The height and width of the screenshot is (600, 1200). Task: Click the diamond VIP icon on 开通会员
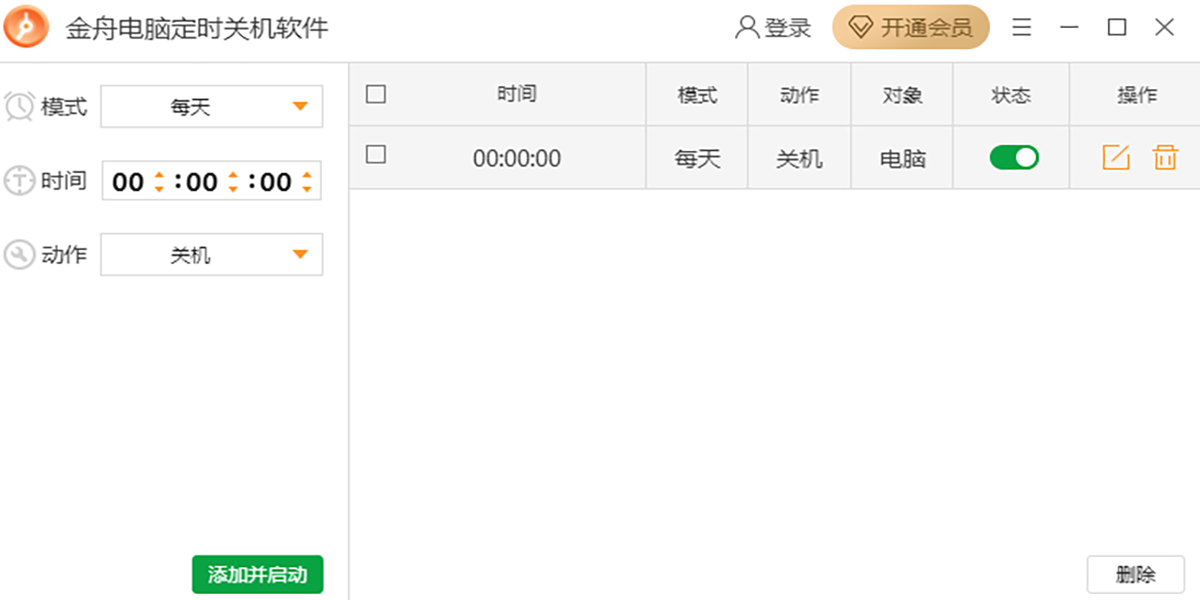click(862, 27)
